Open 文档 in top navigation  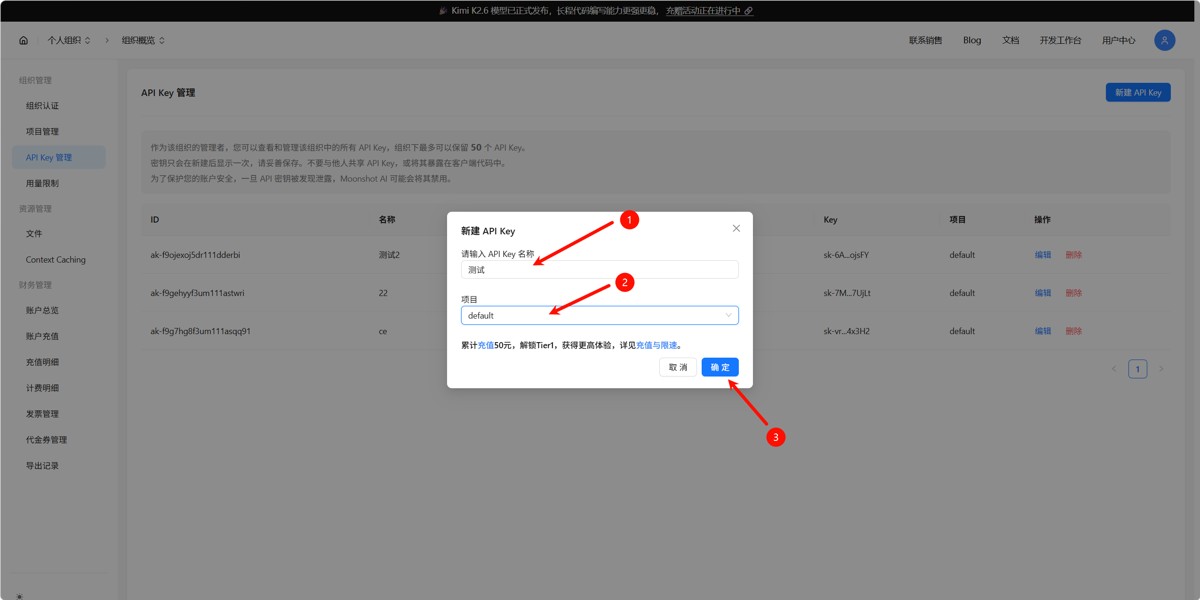click(x=1010, y=41)
